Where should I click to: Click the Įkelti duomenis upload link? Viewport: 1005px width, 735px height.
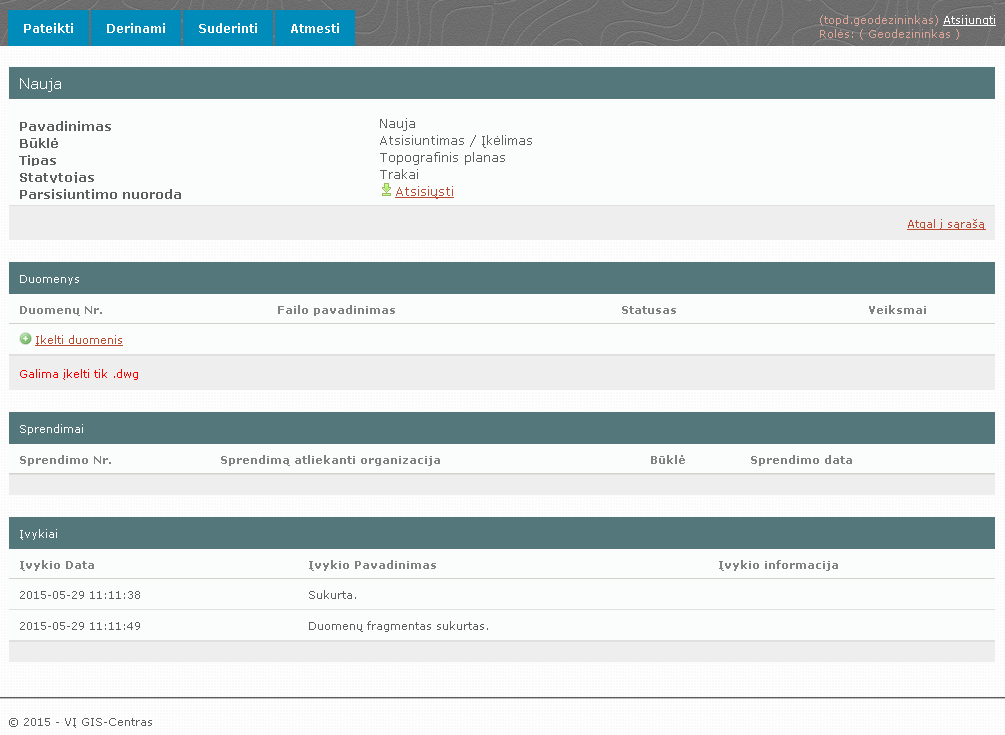pyautogui.click(x=78, y=340)
